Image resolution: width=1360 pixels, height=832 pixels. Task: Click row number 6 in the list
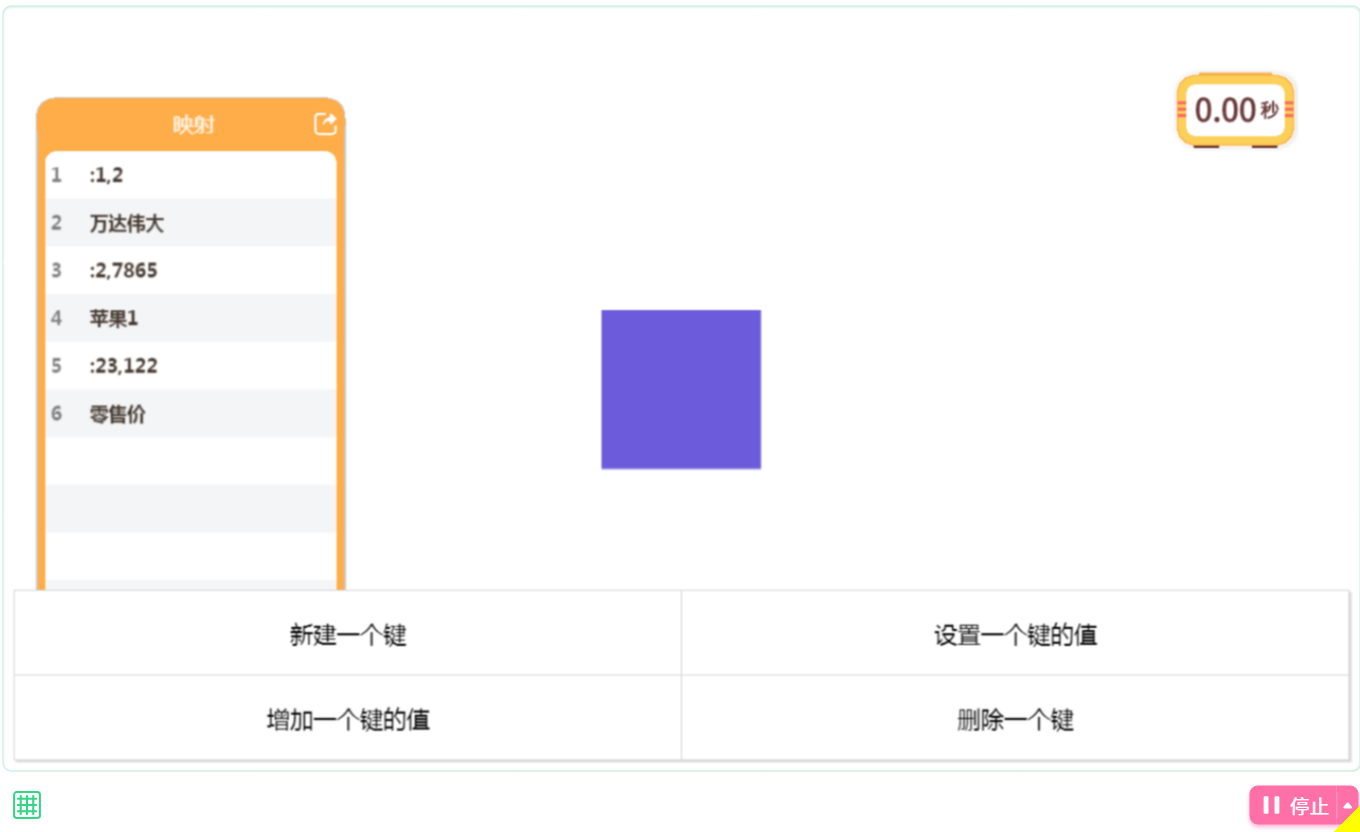coord(57,414)
